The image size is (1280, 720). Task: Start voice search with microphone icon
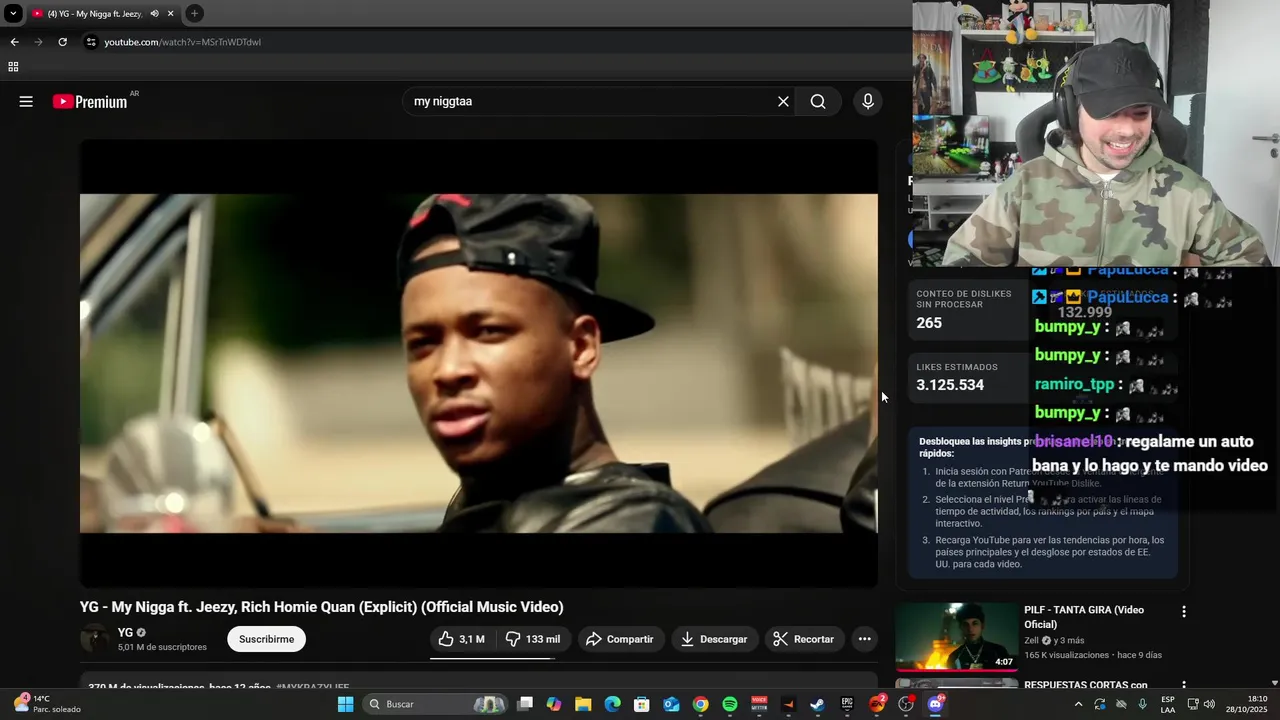pyautogui.click(x=867, y=101)
